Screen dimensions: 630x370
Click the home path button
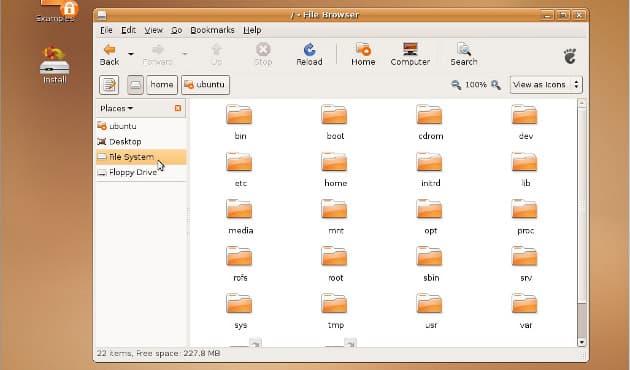162,85
